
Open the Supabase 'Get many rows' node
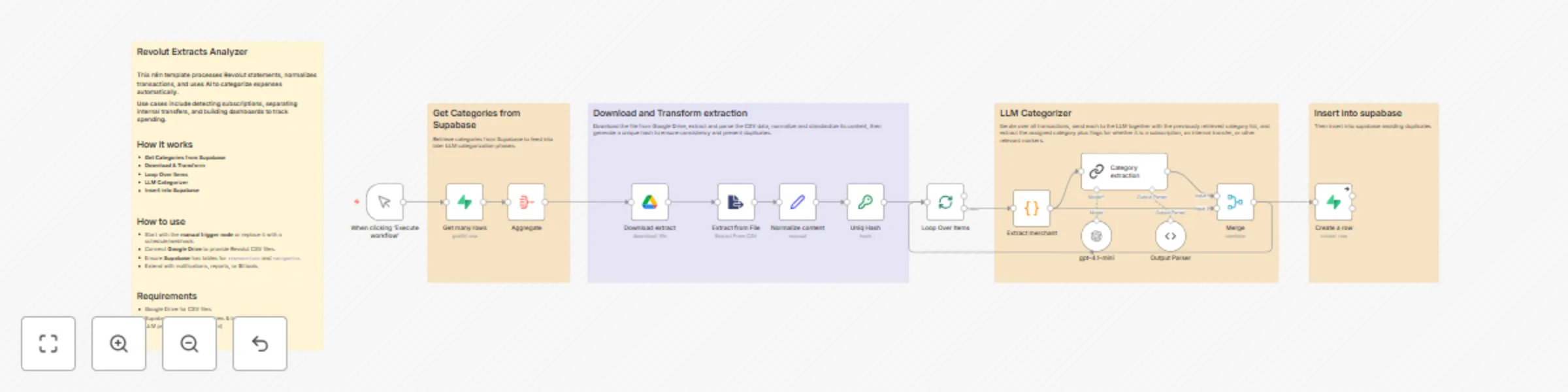[x=465, y=202]
